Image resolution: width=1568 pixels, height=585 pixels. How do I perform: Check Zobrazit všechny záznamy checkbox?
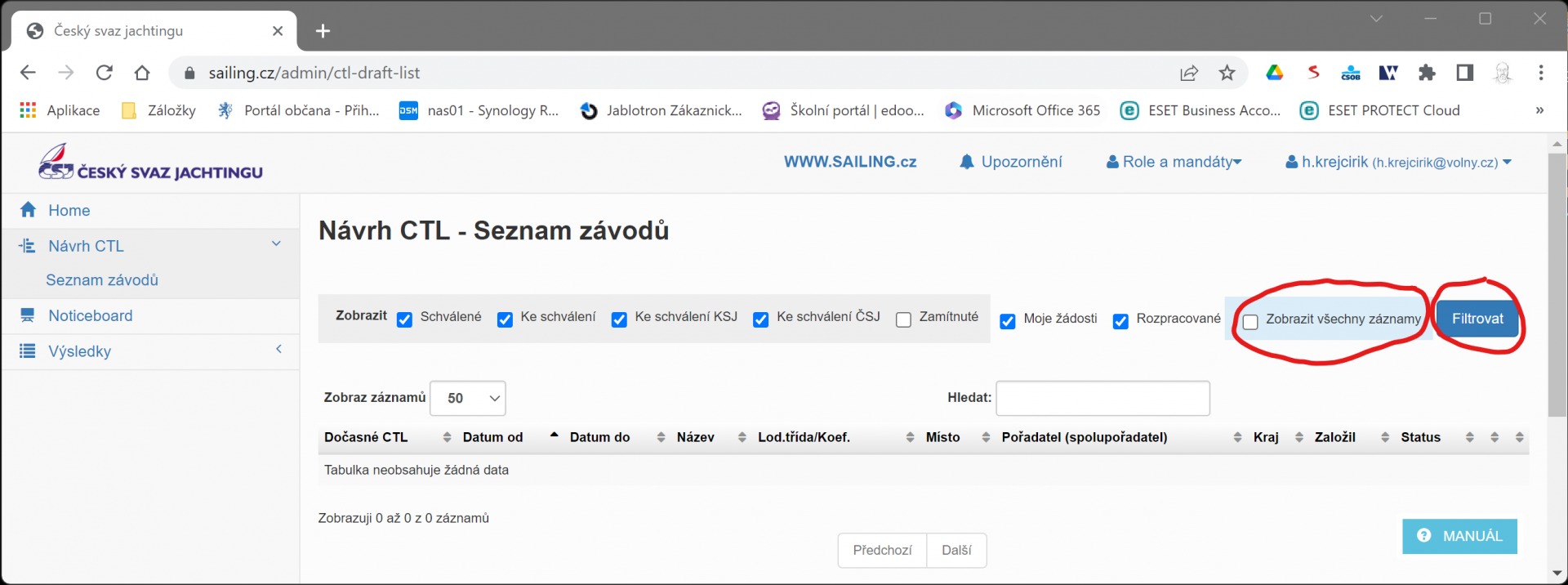1250,322
